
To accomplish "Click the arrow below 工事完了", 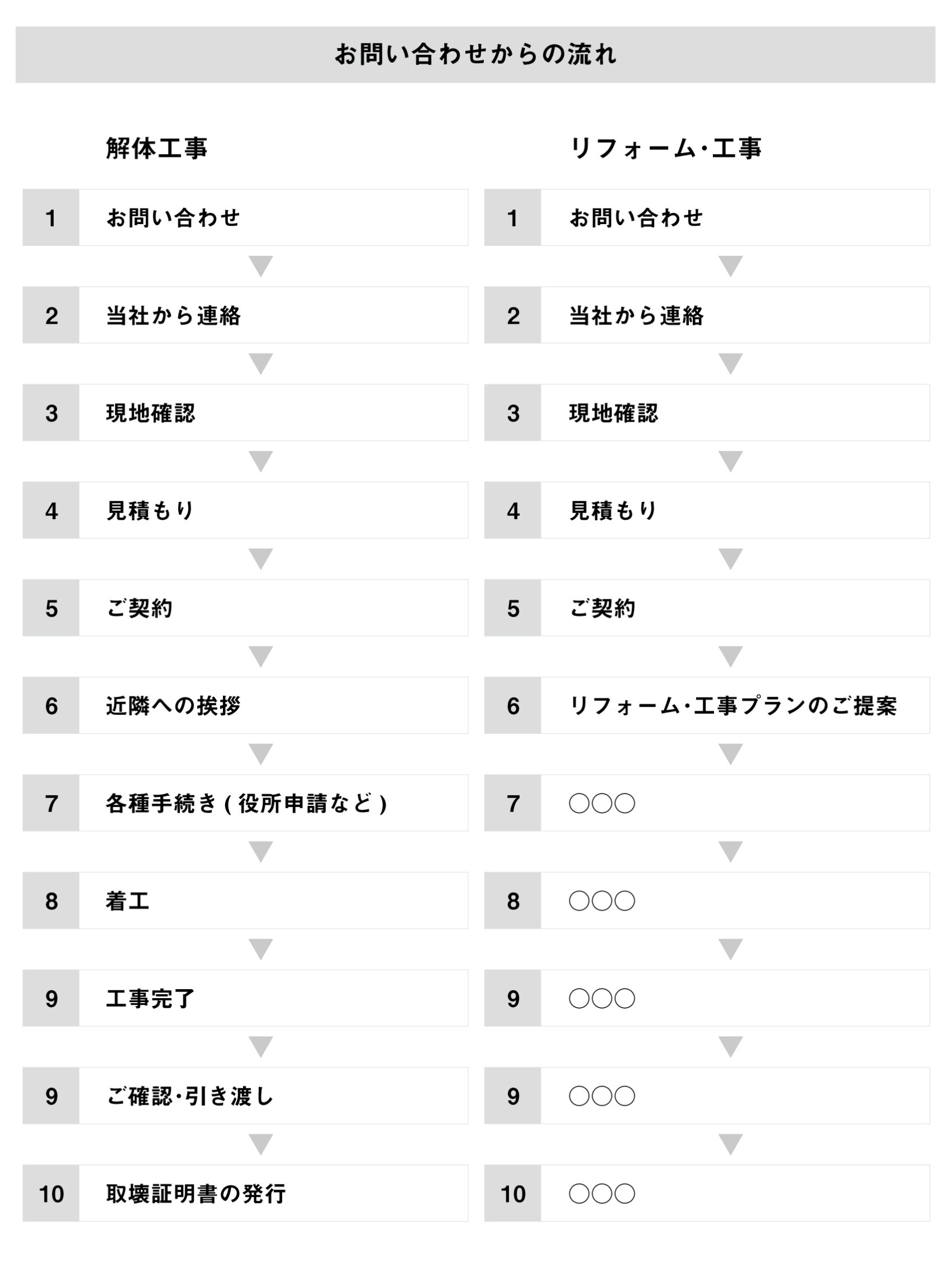I will coord(261,1047).
